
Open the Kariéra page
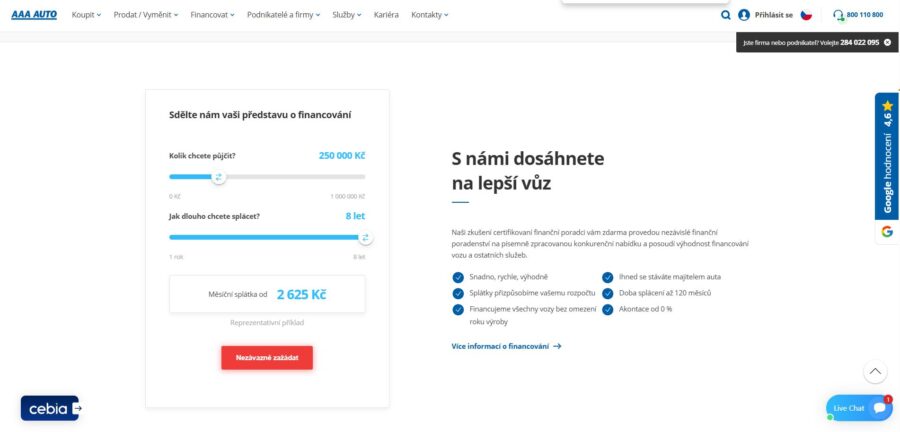[x=386, y=15]
